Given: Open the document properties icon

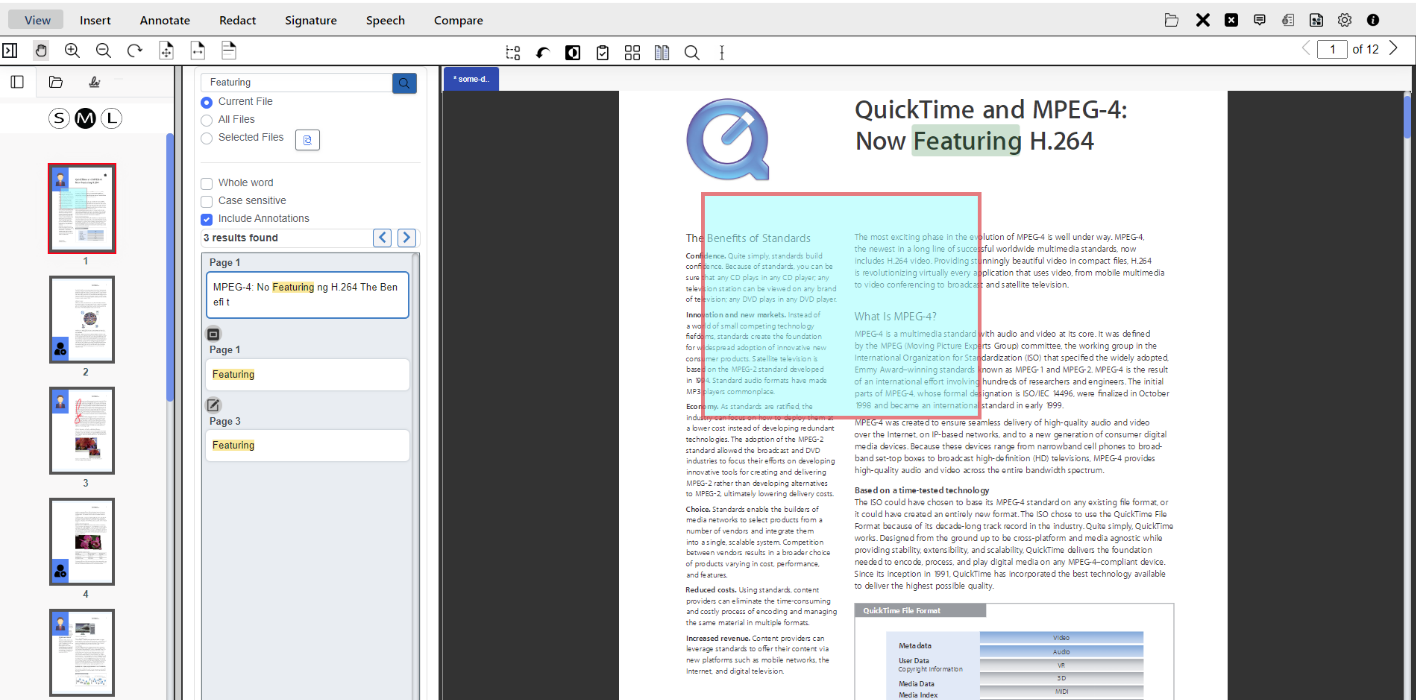Looking at the screenshot, I should (x=1288, y=20).
